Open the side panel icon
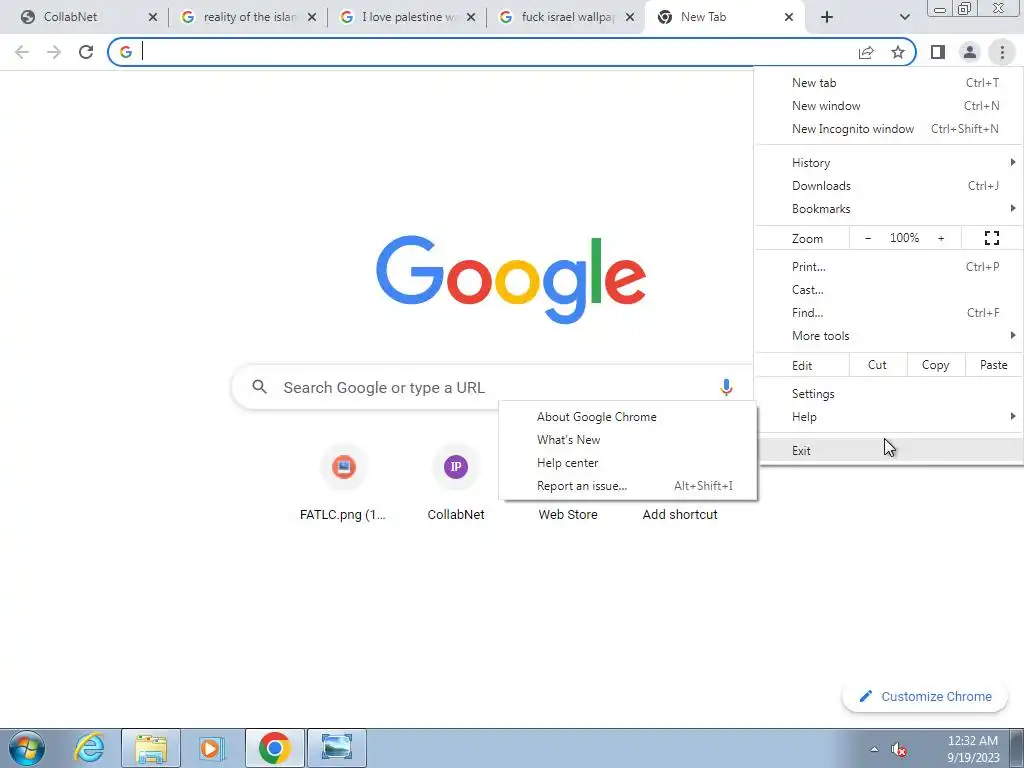 938,52
